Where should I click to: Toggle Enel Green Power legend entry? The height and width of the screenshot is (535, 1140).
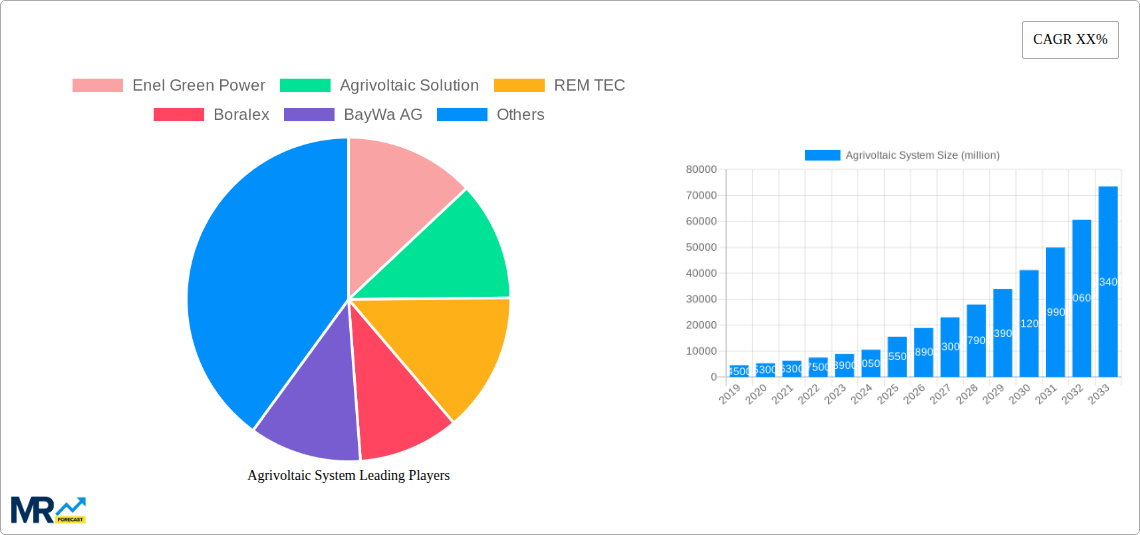click(198, 86)
